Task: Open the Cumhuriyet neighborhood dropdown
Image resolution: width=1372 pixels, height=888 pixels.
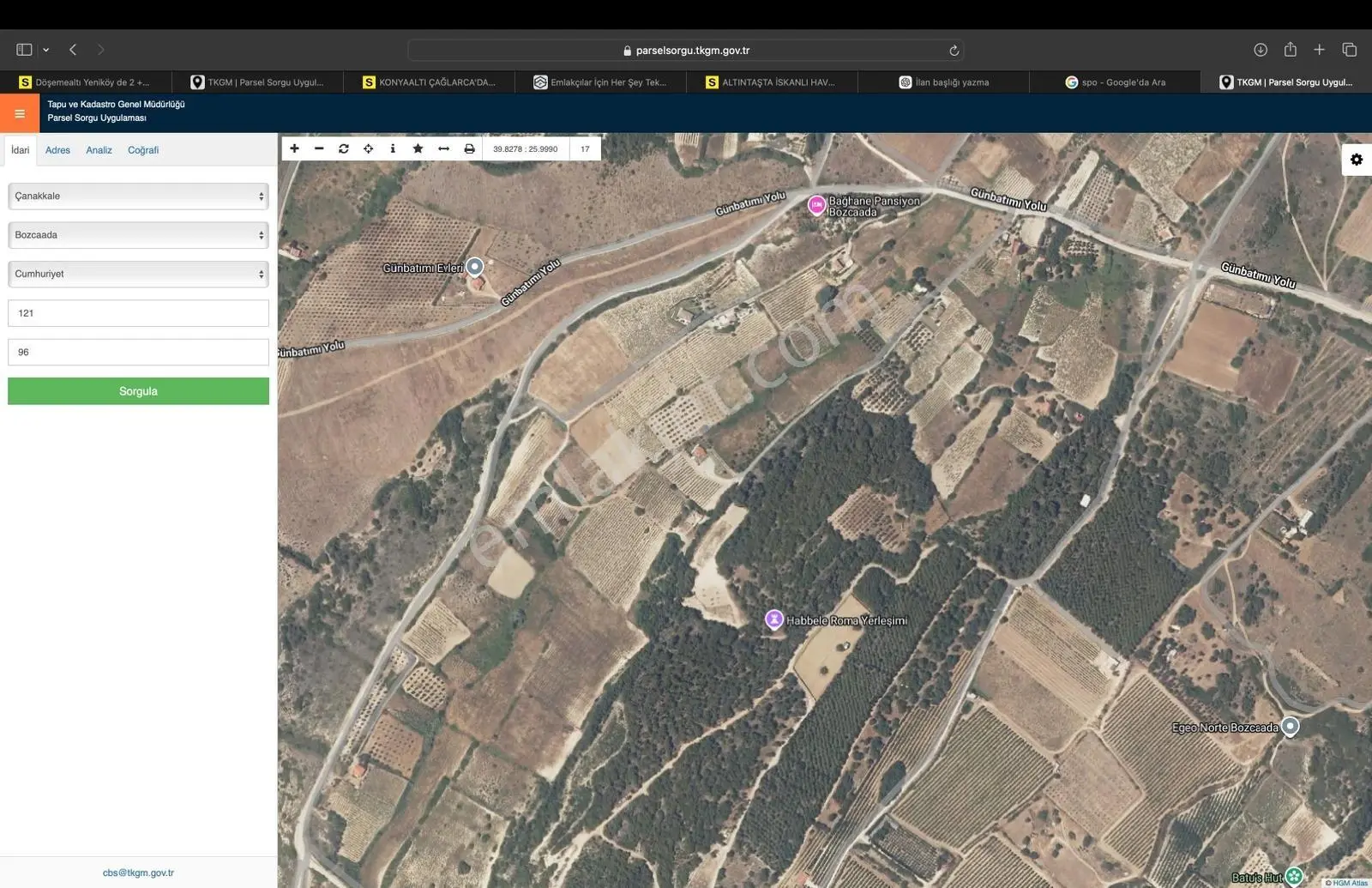Action: pos(138,275)
